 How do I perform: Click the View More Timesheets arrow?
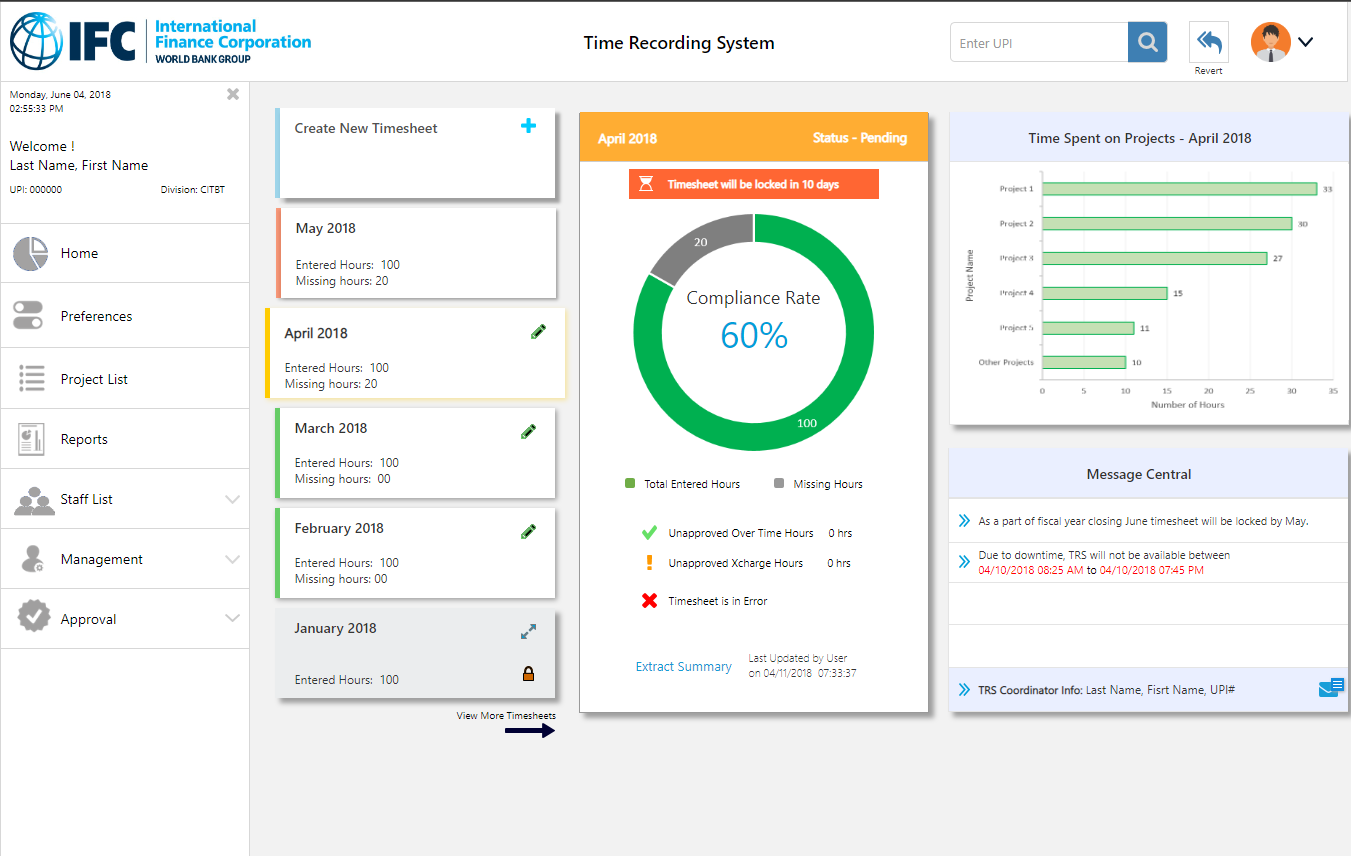529,731
